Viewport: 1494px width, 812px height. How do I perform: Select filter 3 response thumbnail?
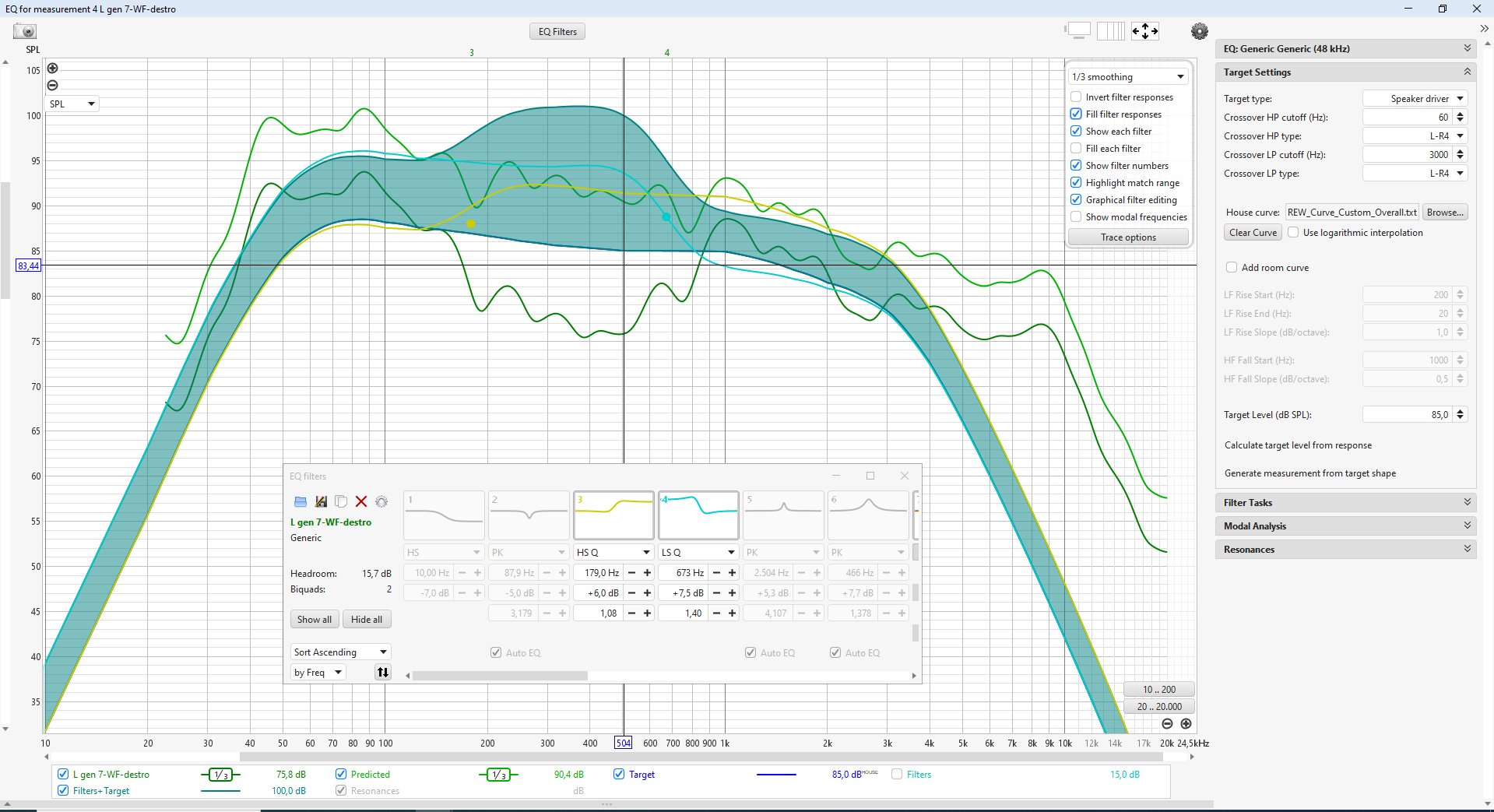coord(613,515)
